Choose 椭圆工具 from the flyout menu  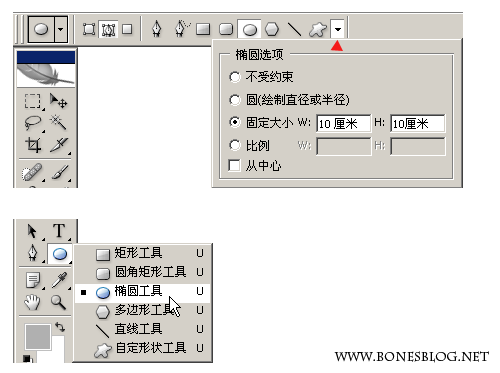[x=143, y=292]
